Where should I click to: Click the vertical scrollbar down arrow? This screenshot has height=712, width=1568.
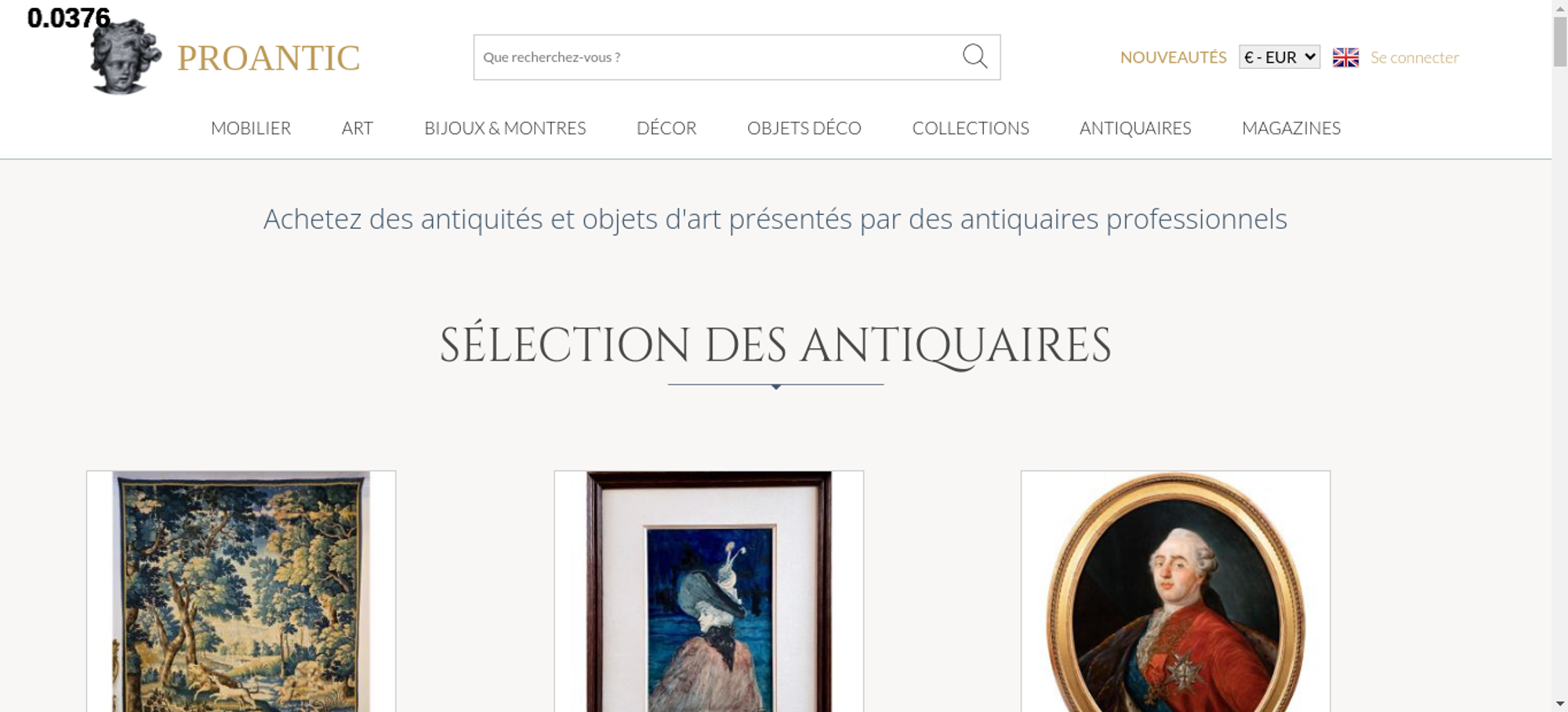point(1560,703)
